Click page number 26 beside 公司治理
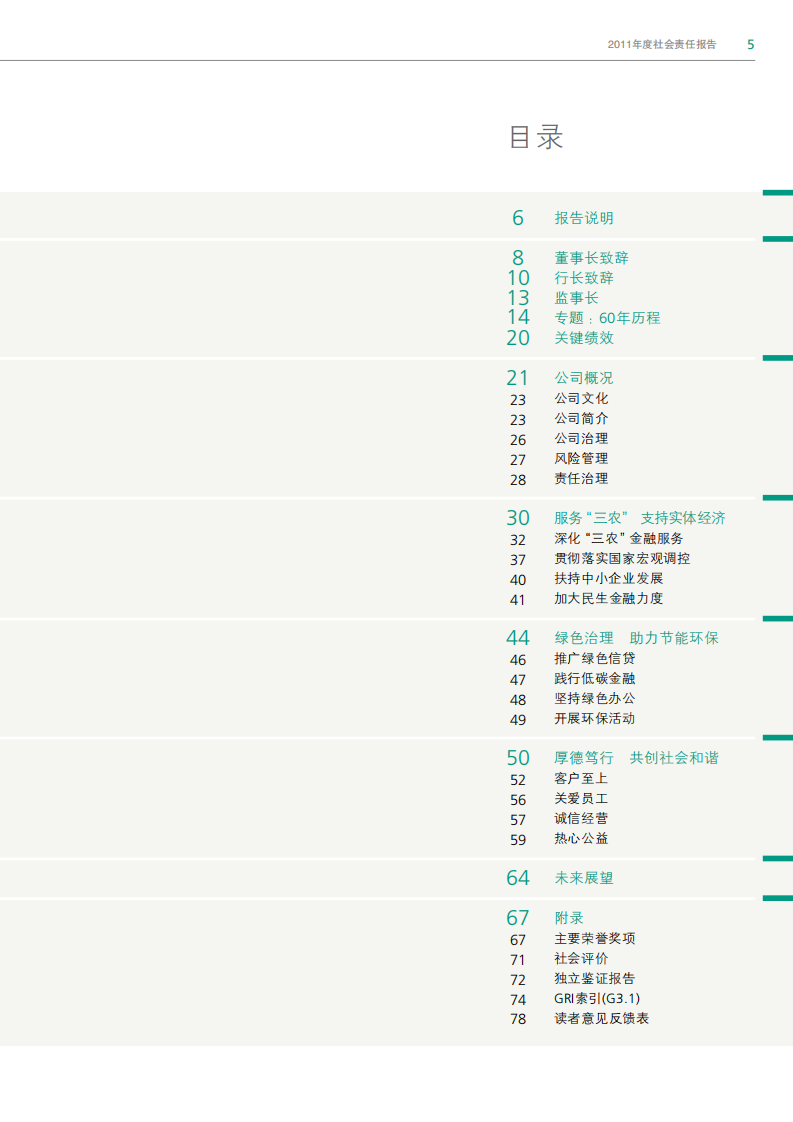 tap(518, 440)
